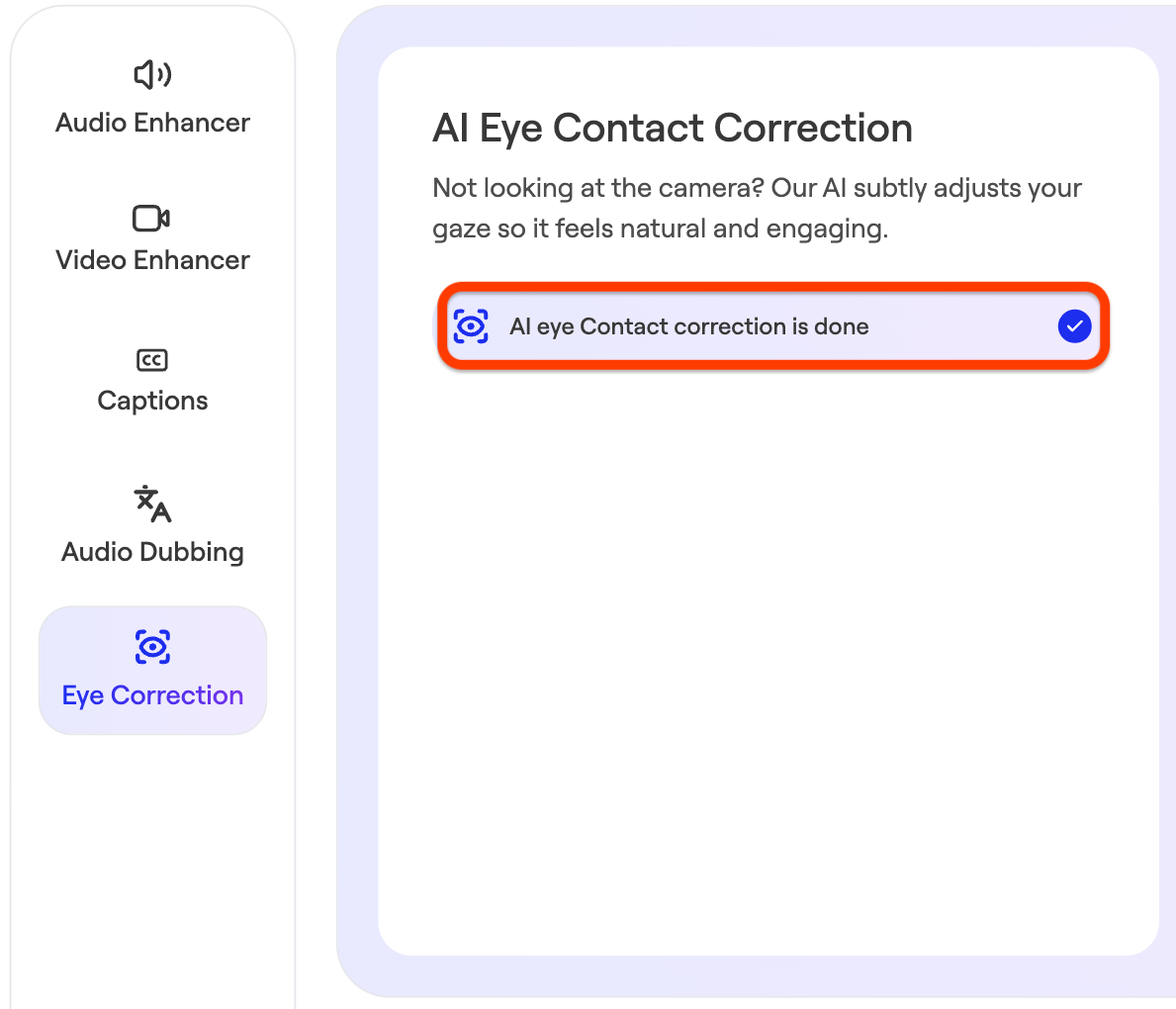
Task: Click the Eye Correction sidebar icon
Action: 152,647
